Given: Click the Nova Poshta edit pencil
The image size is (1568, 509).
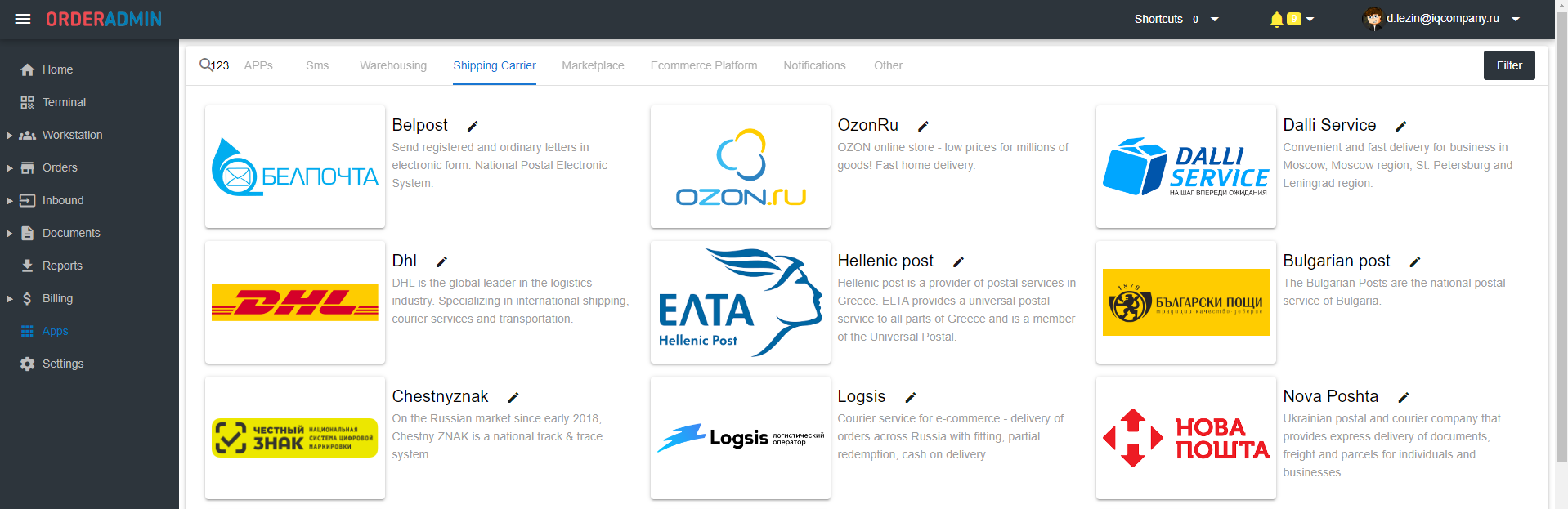Looking at the screenshot, I should [x=1404, y=397].
